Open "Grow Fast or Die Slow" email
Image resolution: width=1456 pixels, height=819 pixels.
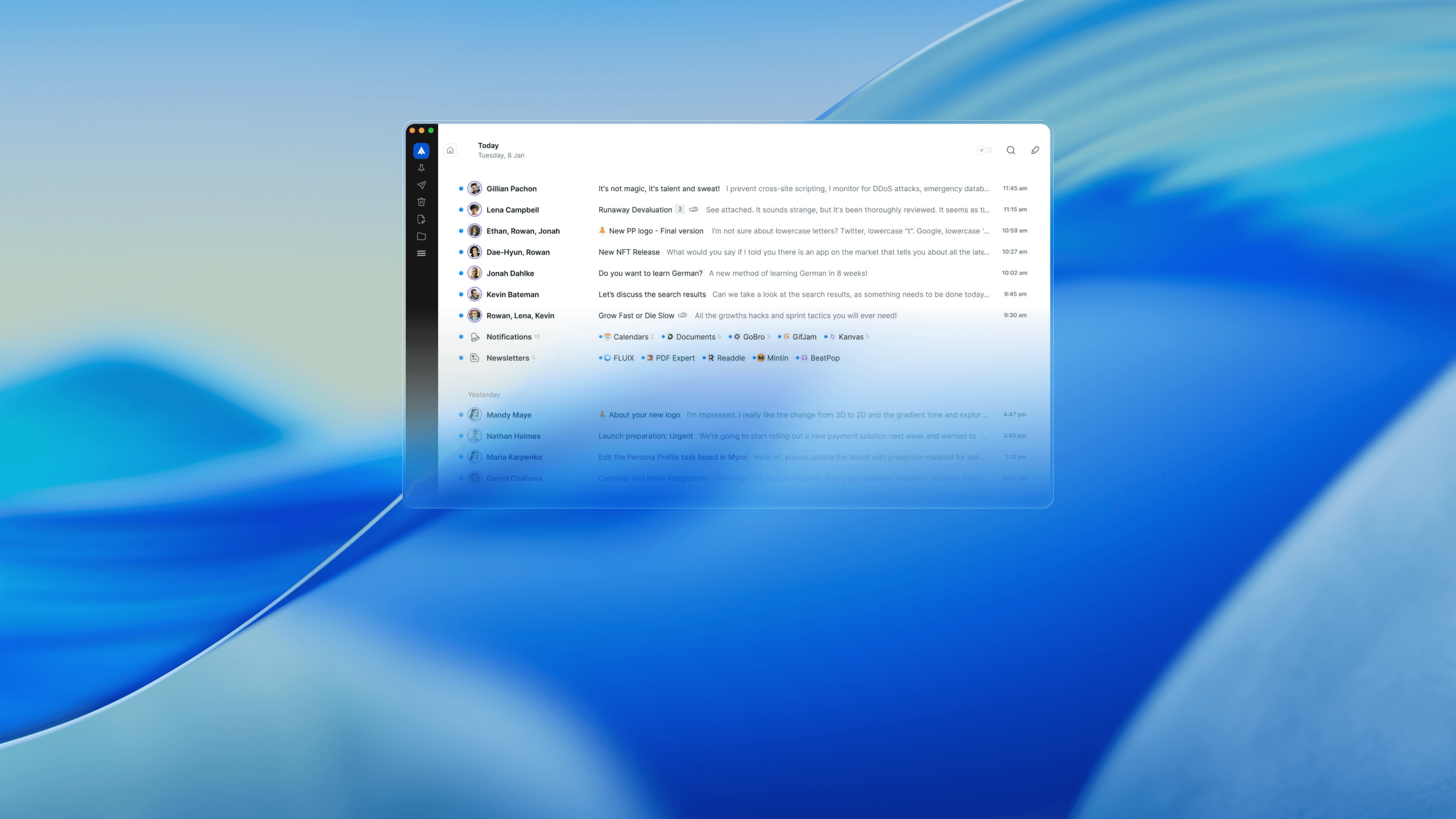coord(637,315)
